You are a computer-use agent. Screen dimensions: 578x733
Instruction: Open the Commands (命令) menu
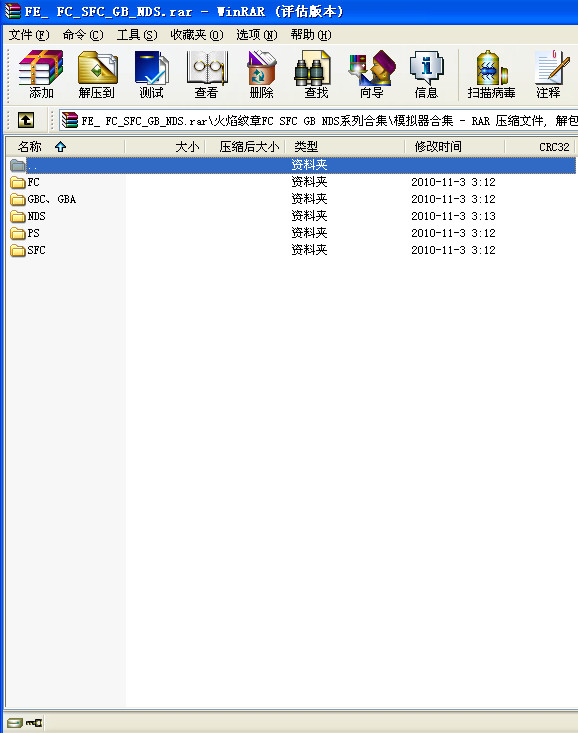[83, 35]
